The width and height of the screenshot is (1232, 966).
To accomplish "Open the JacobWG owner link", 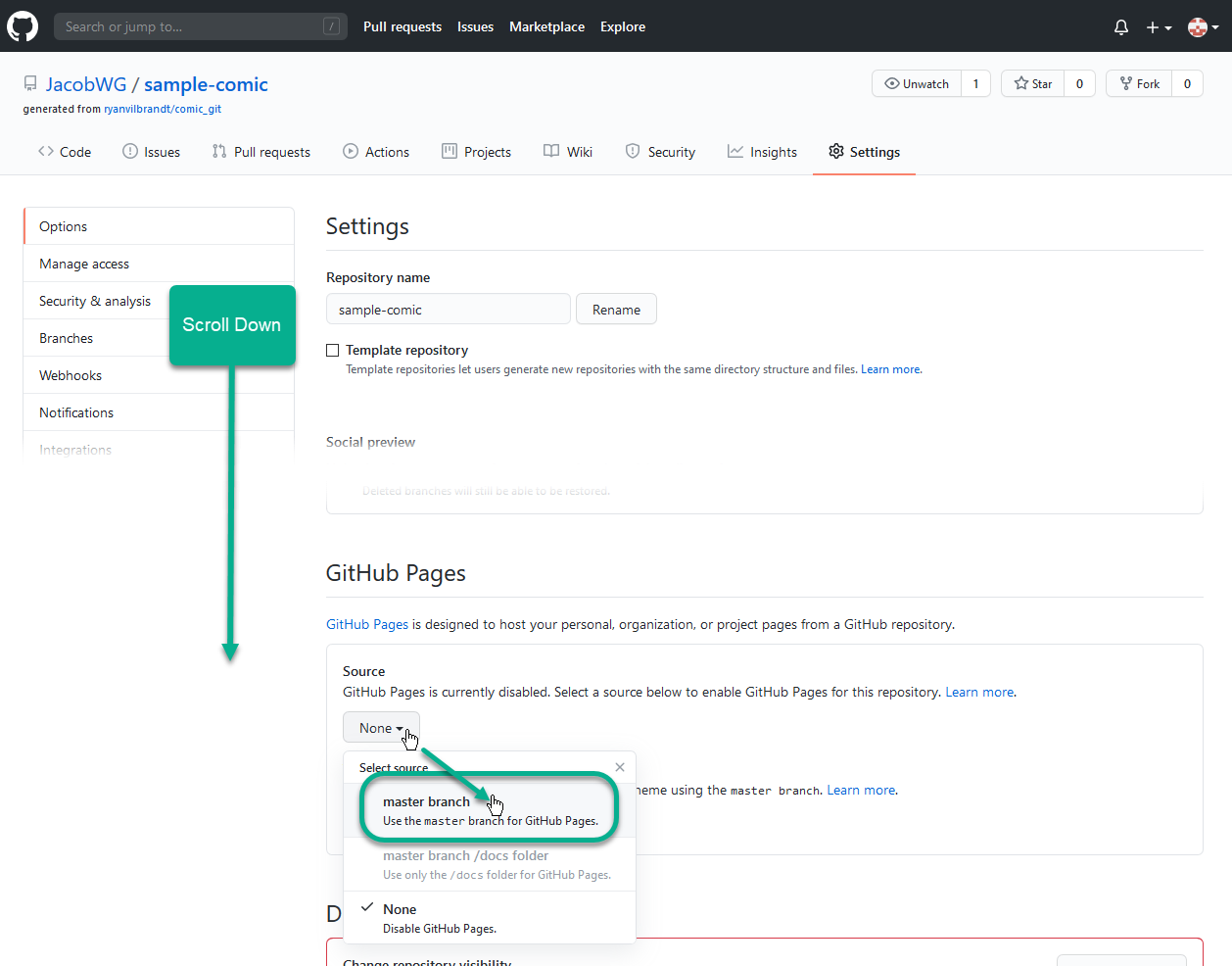I will 86,84.
